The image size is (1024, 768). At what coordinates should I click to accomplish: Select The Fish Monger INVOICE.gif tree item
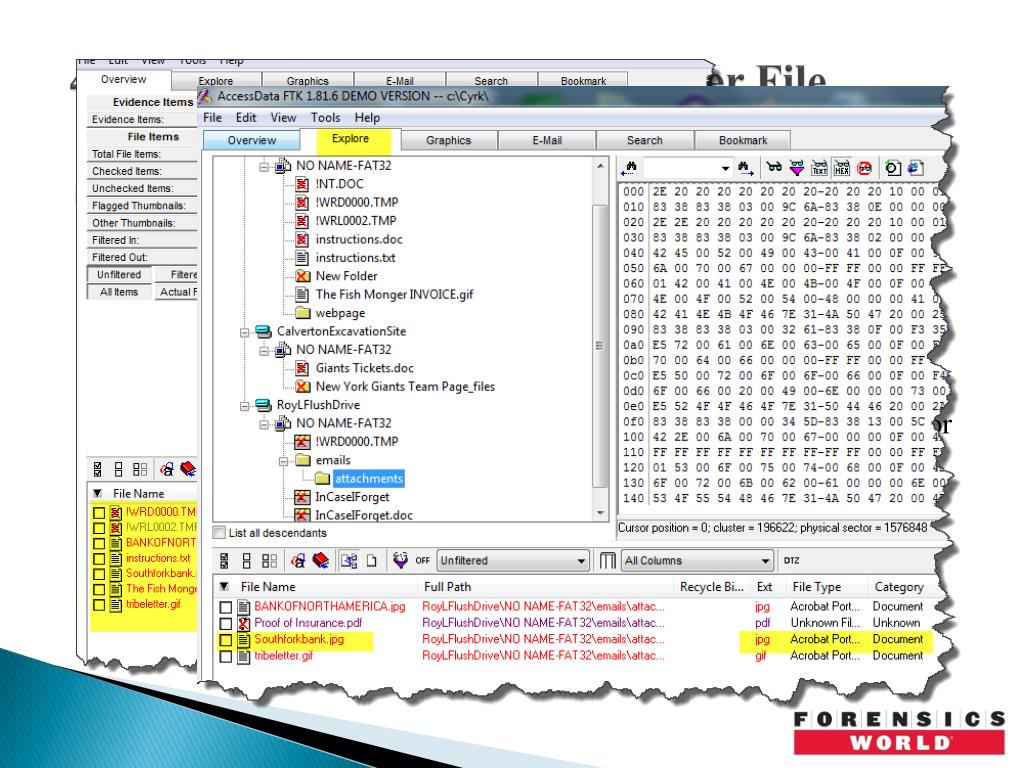[394, 295]
